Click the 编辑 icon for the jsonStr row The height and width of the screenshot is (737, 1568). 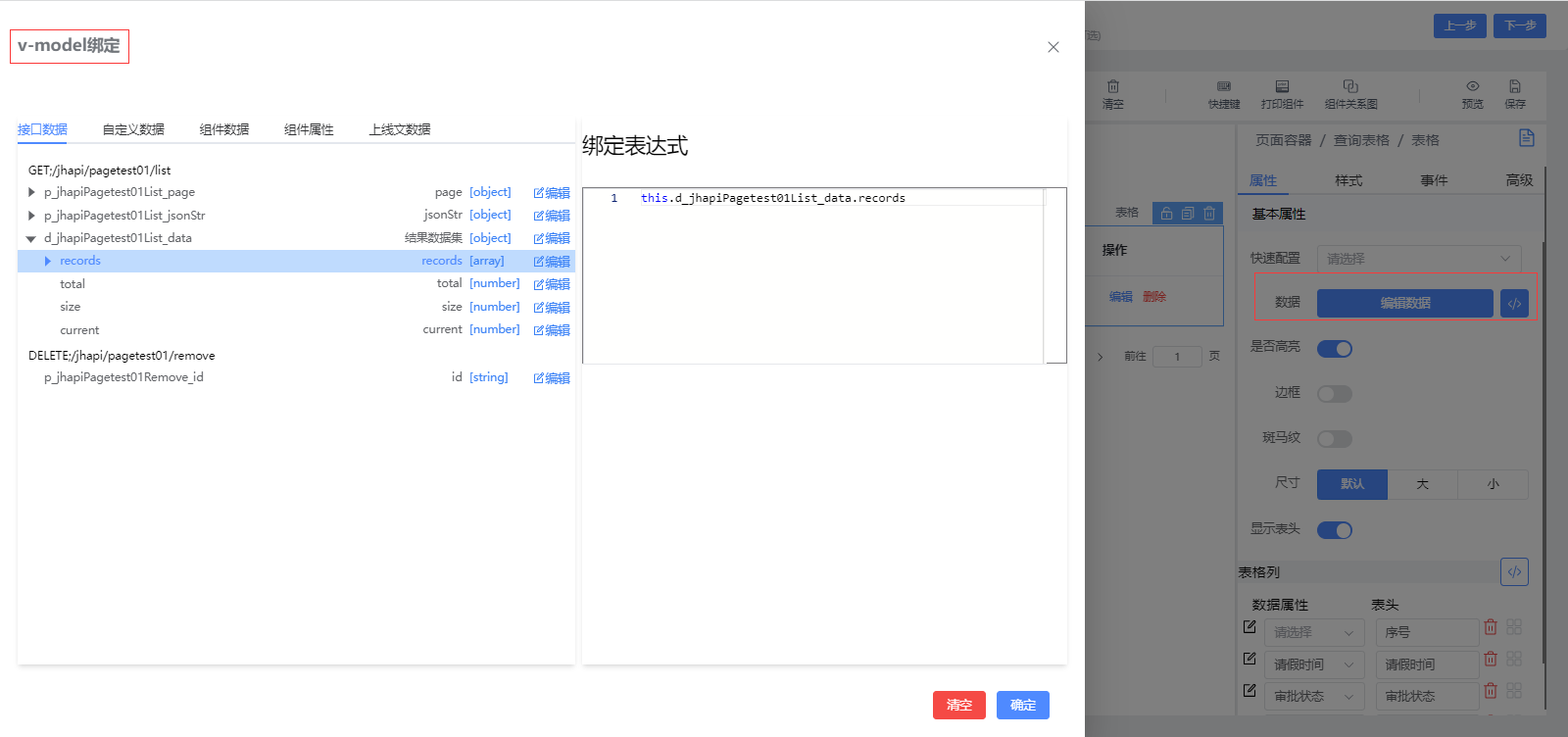pyautogui.click(x=552, y=216)
